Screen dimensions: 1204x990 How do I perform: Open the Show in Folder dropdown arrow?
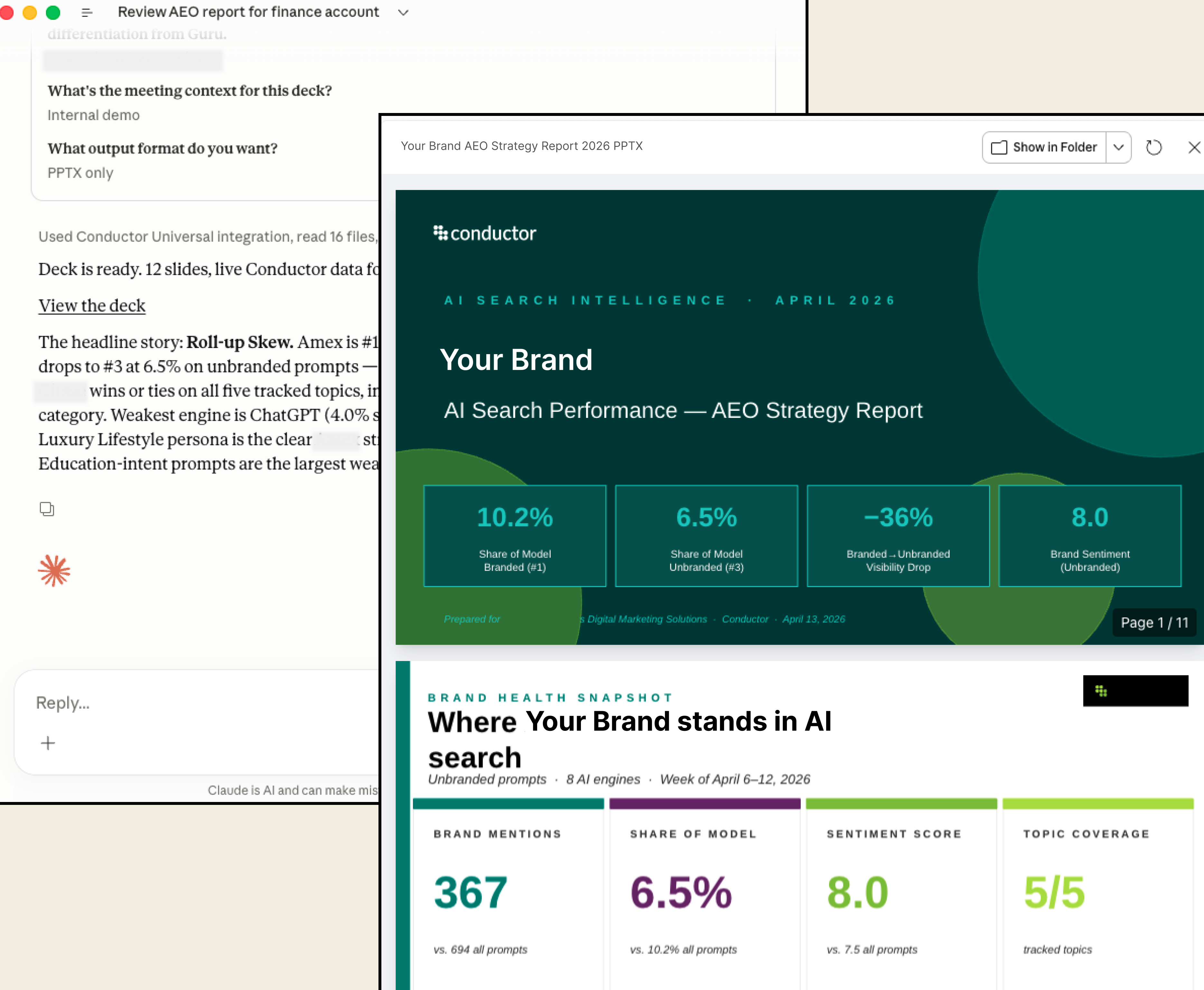(1118, 148)
